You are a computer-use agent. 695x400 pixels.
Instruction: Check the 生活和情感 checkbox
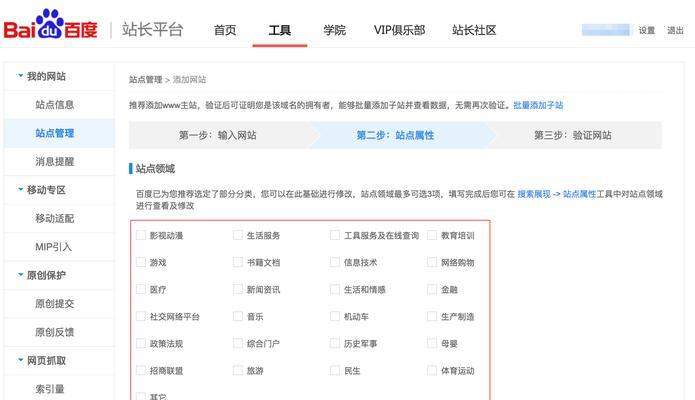335,289
